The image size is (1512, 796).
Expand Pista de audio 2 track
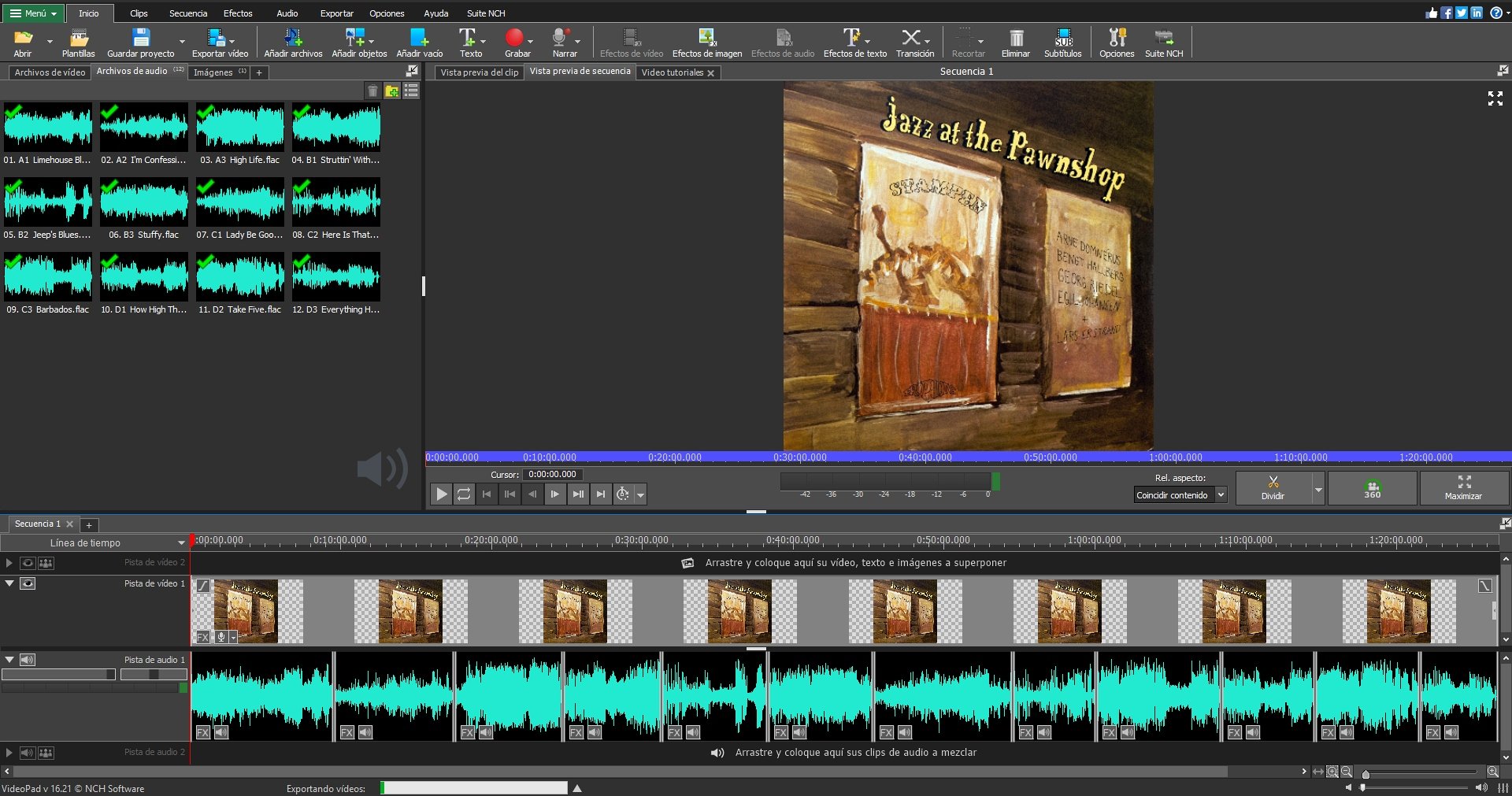click(x=9, y=753)
